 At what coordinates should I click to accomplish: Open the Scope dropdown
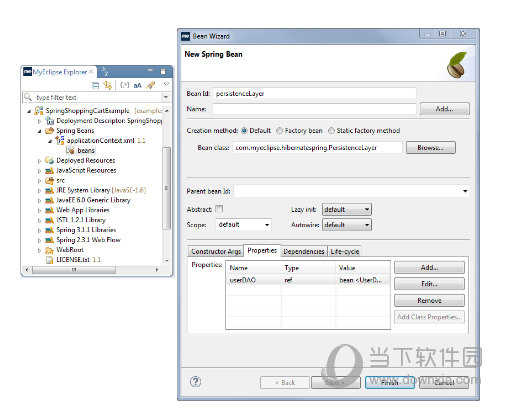point(243,225)
